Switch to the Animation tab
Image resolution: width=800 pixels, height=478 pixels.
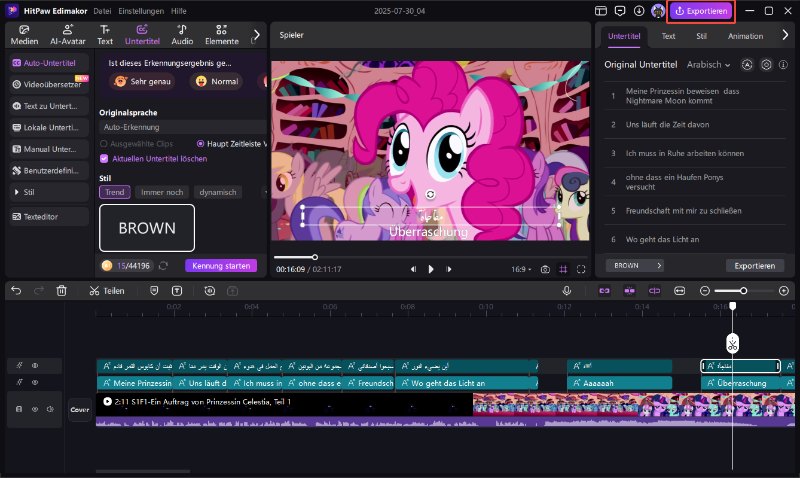click(x=745, y=36)
